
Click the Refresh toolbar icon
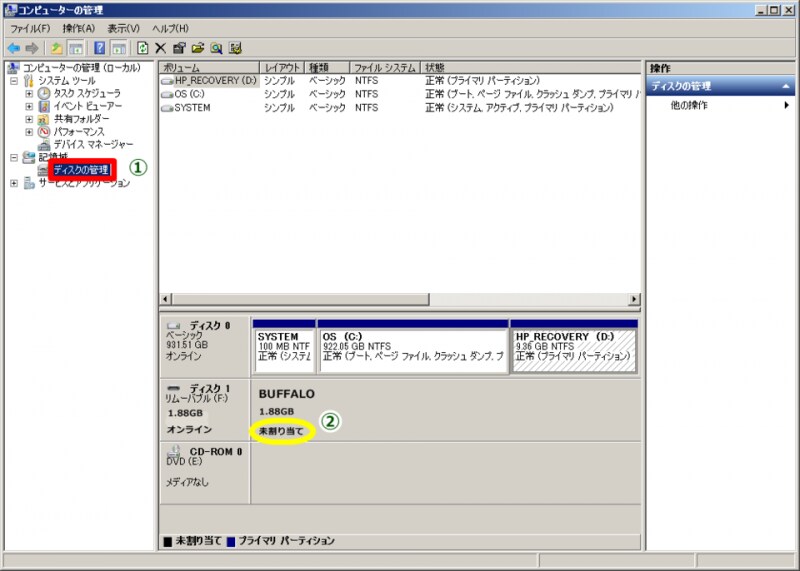click(x=142, y=47)
